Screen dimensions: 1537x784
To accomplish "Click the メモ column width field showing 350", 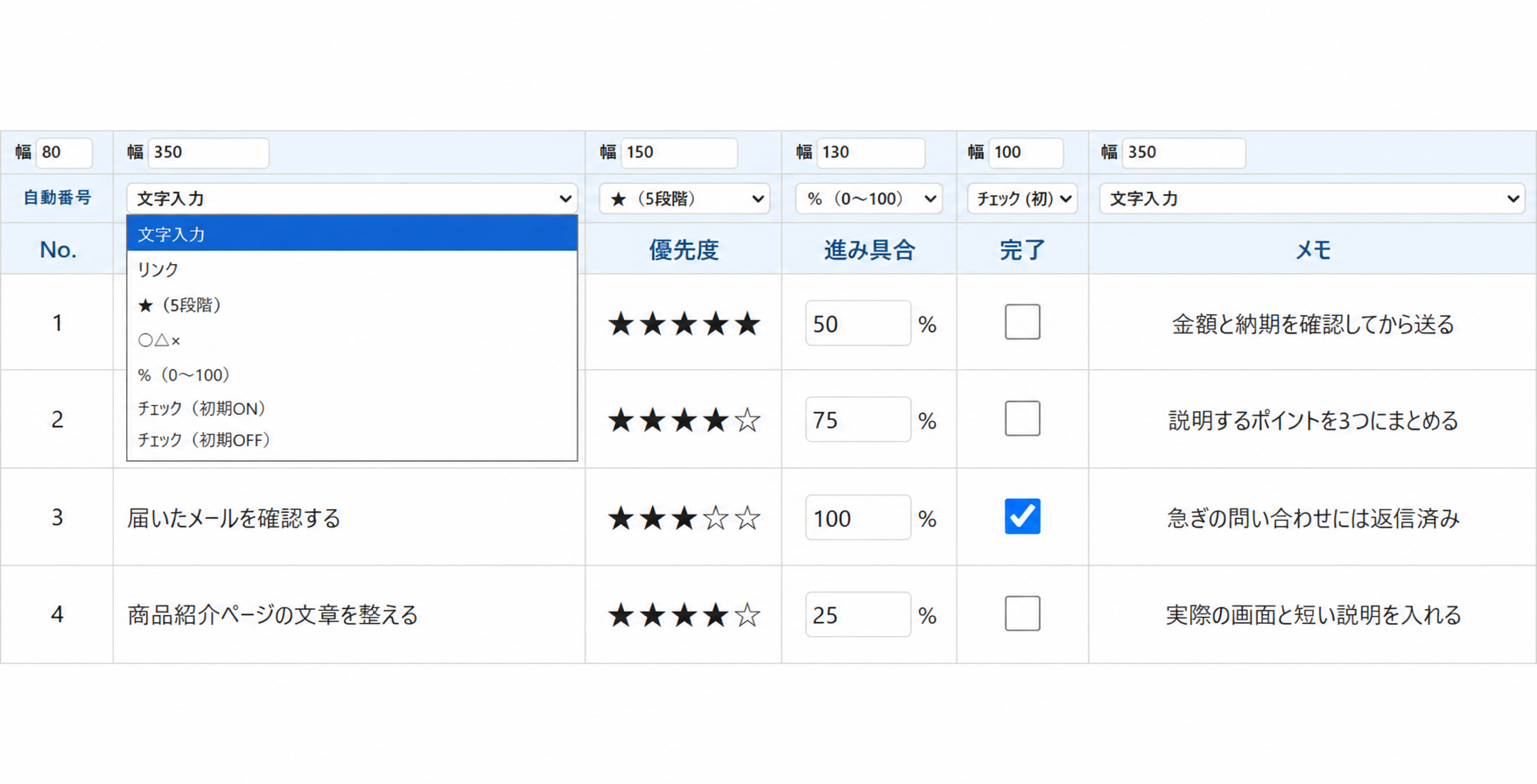I will (x=1183, y=152).
